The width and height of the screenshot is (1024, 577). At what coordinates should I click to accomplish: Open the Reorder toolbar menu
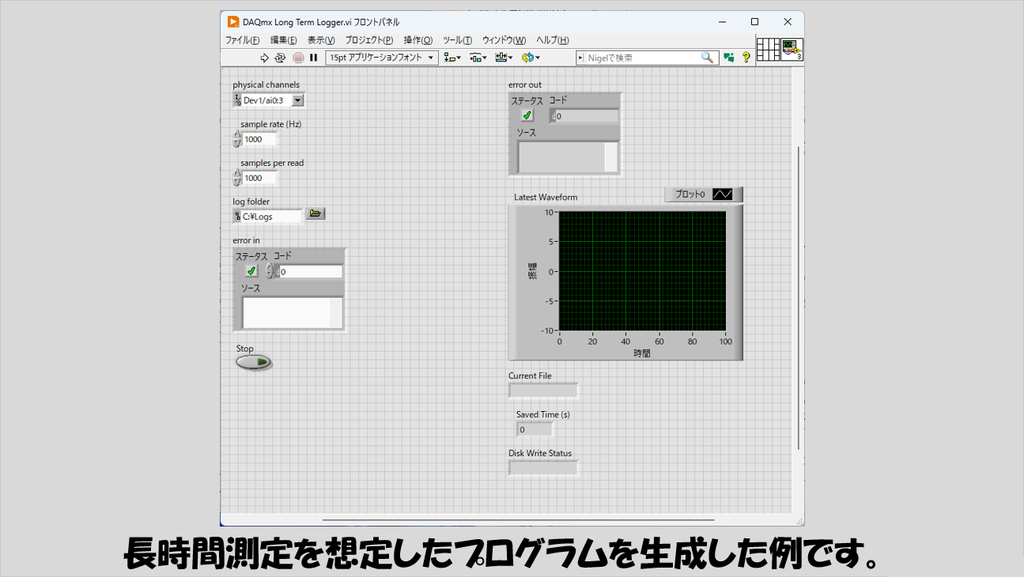[x=530, y=57]
